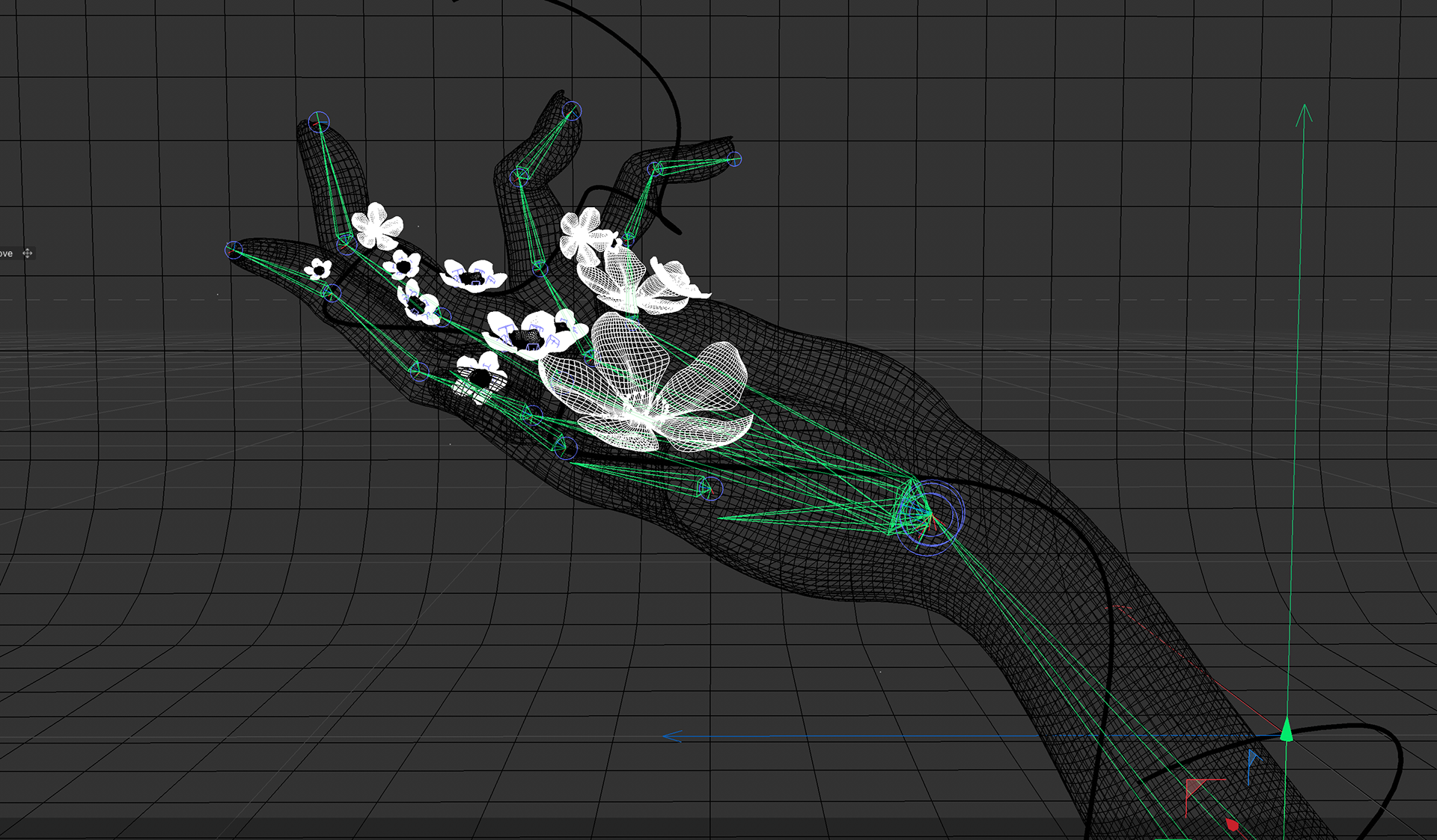Image resolution: width=1437 pixels, height=840 pixels.
Task: Select the red X-axis cone handle
Action: tap(1232, 825)
